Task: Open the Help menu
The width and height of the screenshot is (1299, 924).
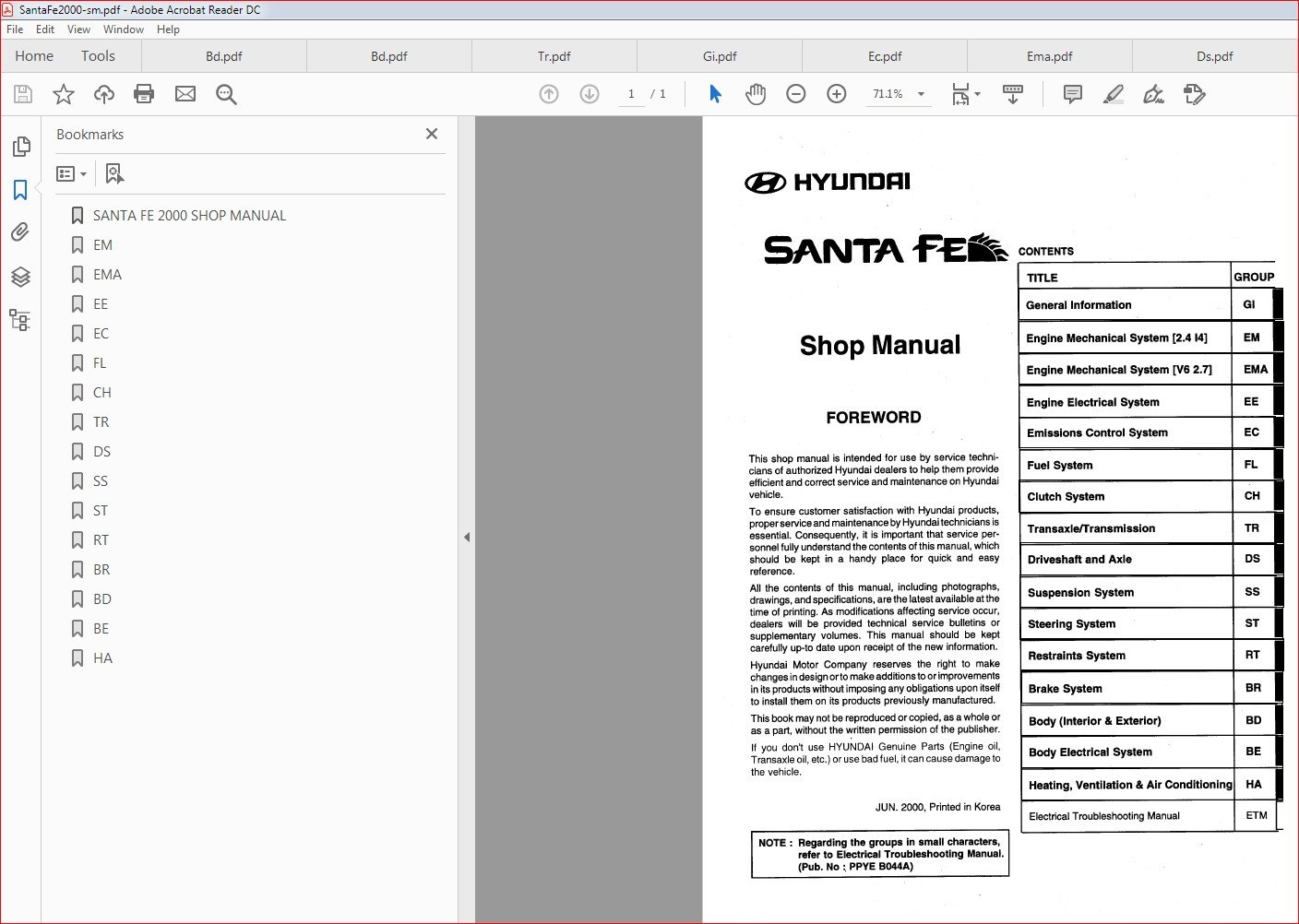Action: pos(168,30)
